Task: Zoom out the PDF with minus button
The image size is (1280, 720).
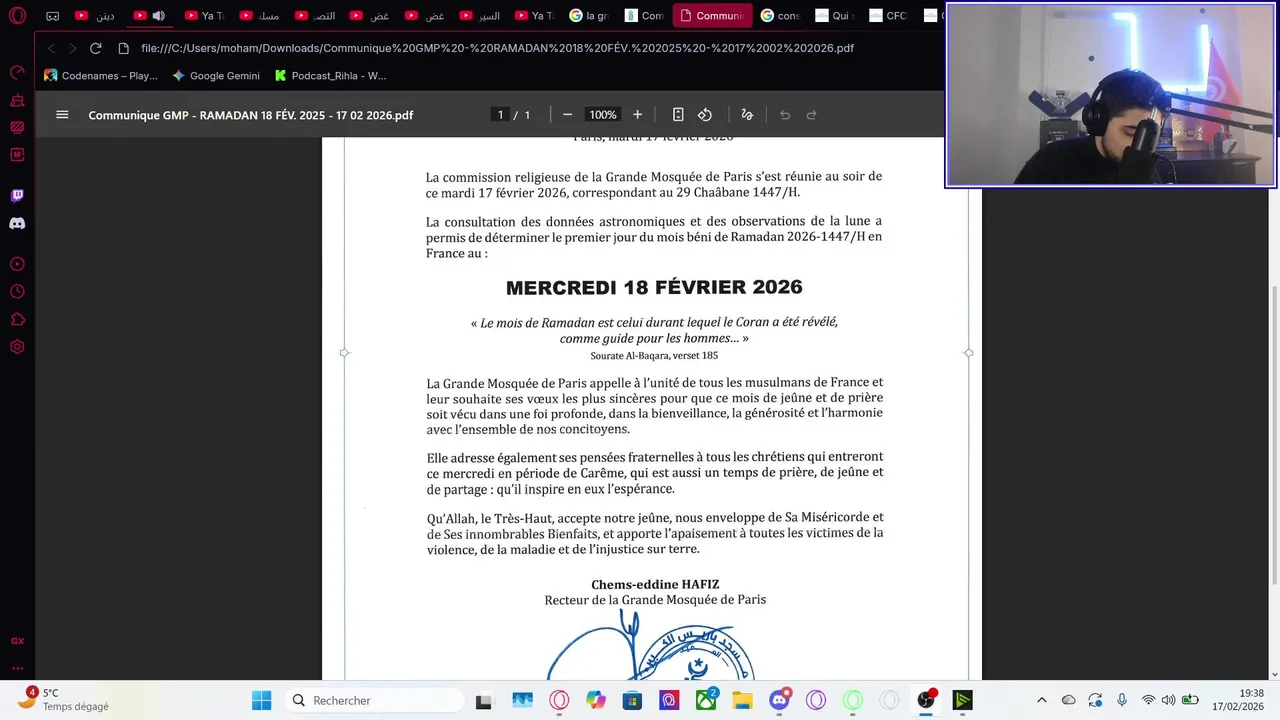Action: pos(567,115)
